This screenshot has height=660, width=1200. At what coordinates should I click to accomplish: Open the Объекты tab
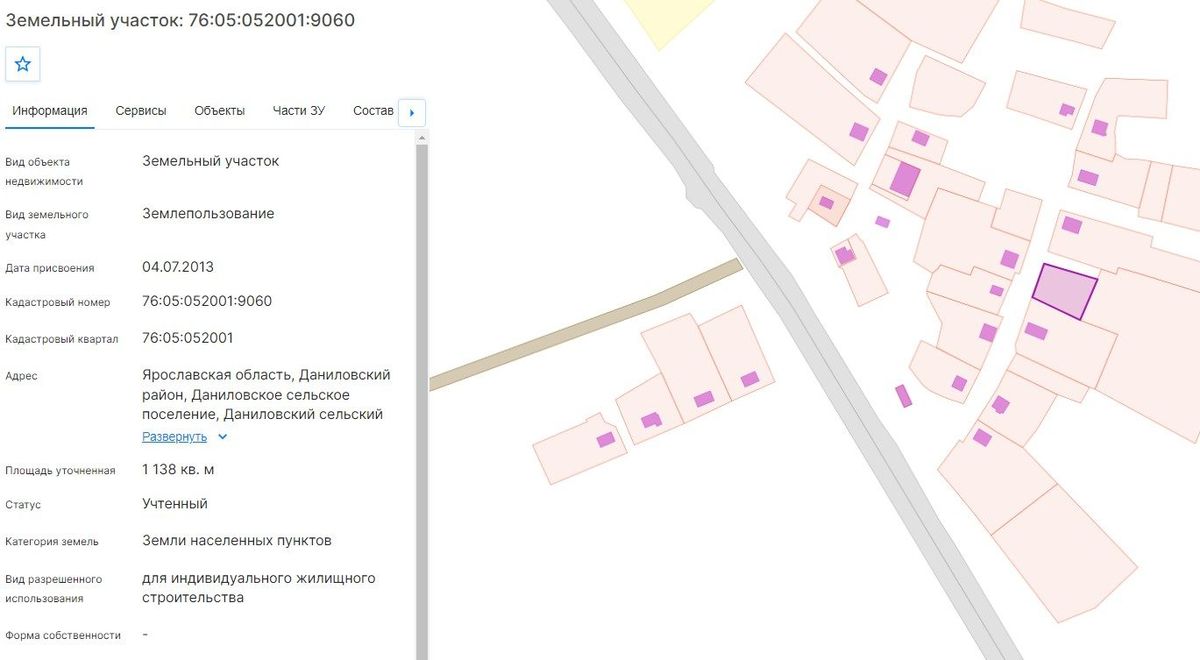pyautogui.click(x=220, y=111)
